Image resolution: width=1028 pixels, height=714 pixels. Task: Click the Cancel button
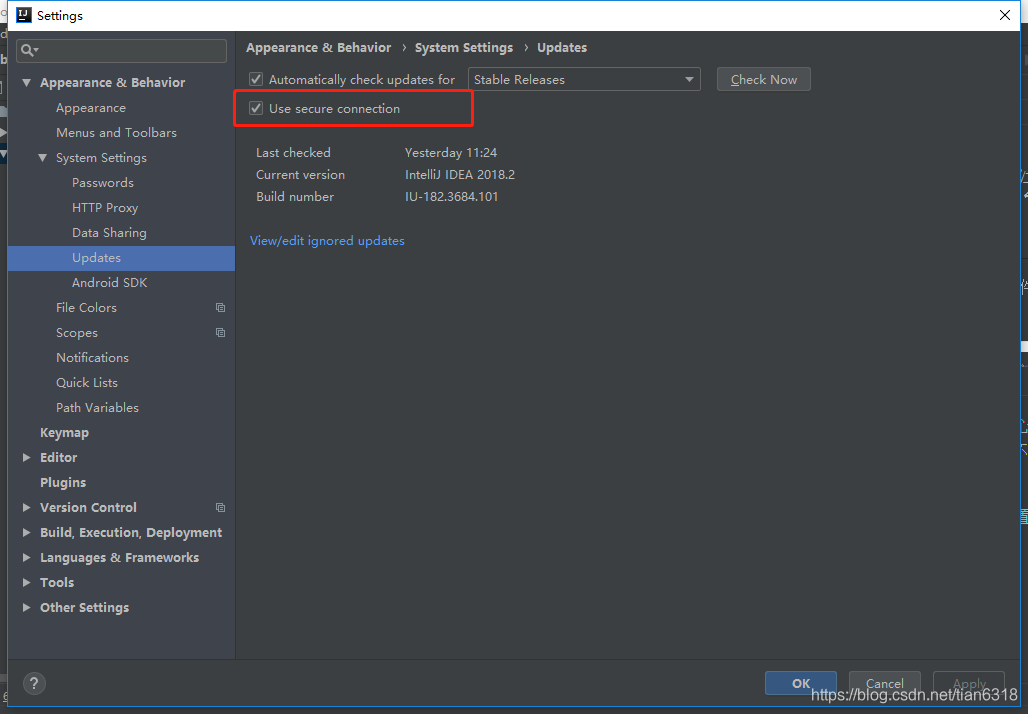884,683
